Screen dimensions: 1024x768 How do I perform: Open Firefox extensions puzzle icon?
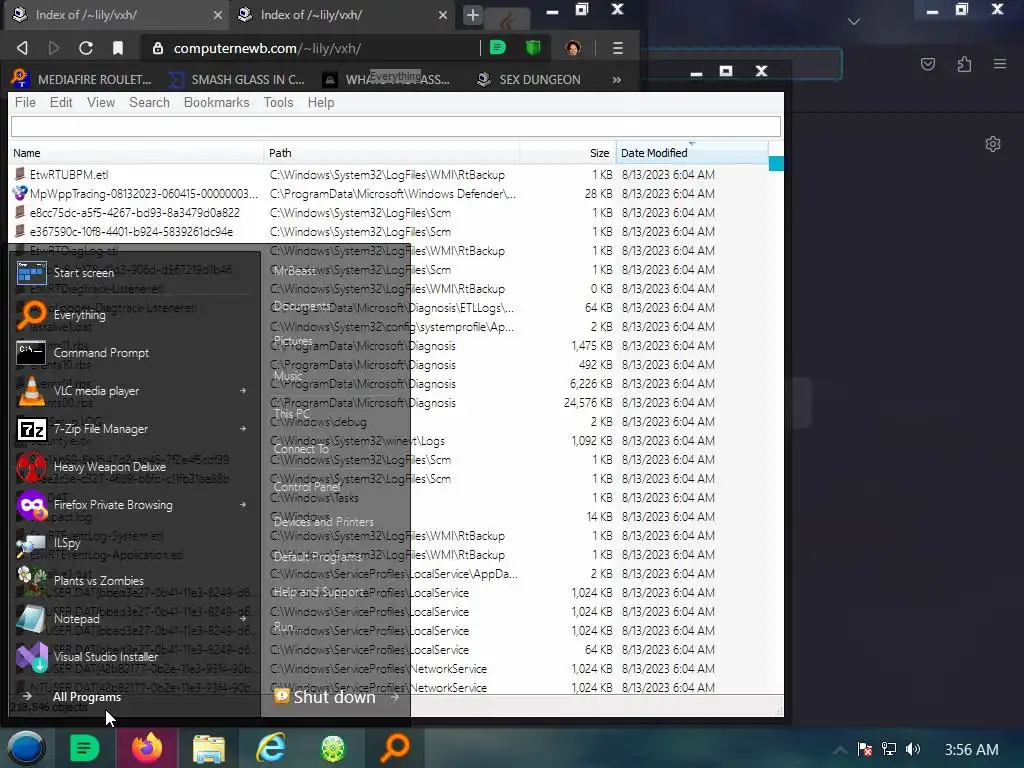pos(964,64)
